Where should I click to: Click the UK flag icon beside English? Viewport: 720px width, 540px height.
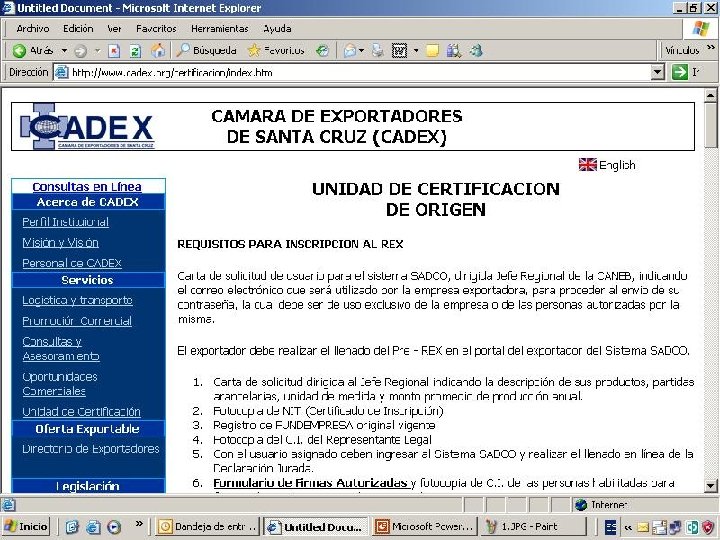(587, 164)
